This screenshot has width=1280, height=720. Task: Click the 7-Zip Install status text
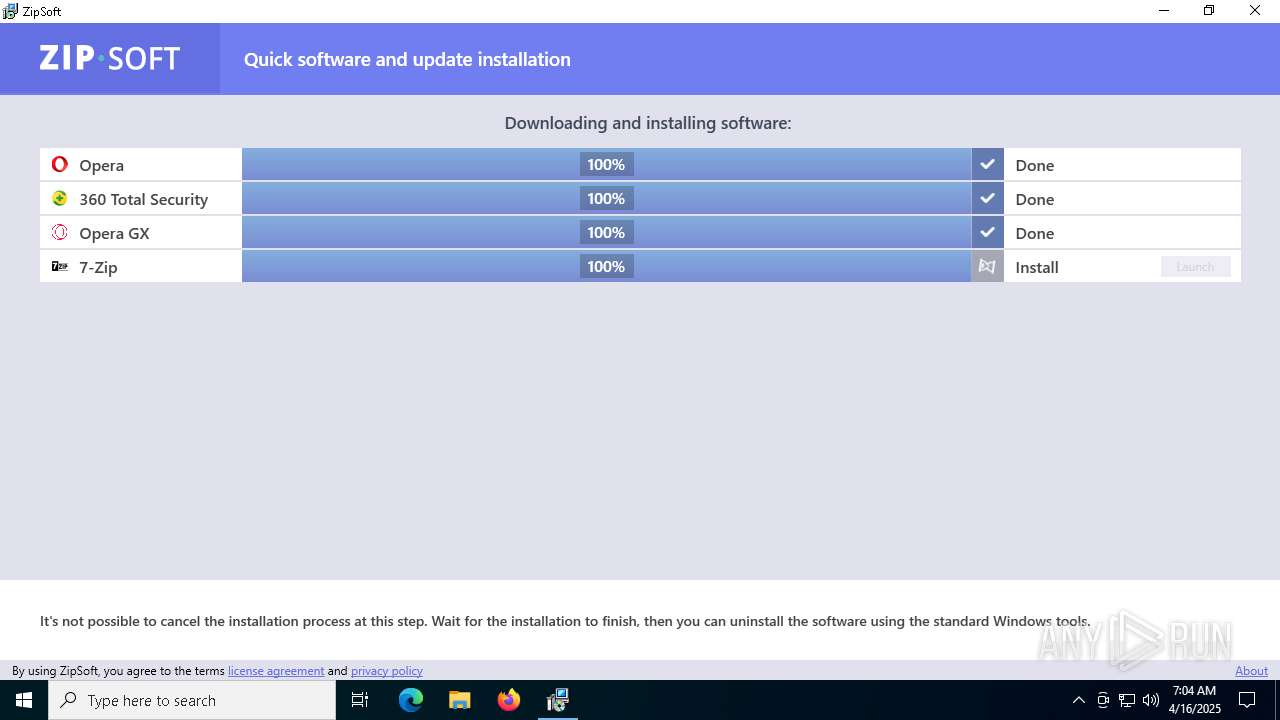1037,267
